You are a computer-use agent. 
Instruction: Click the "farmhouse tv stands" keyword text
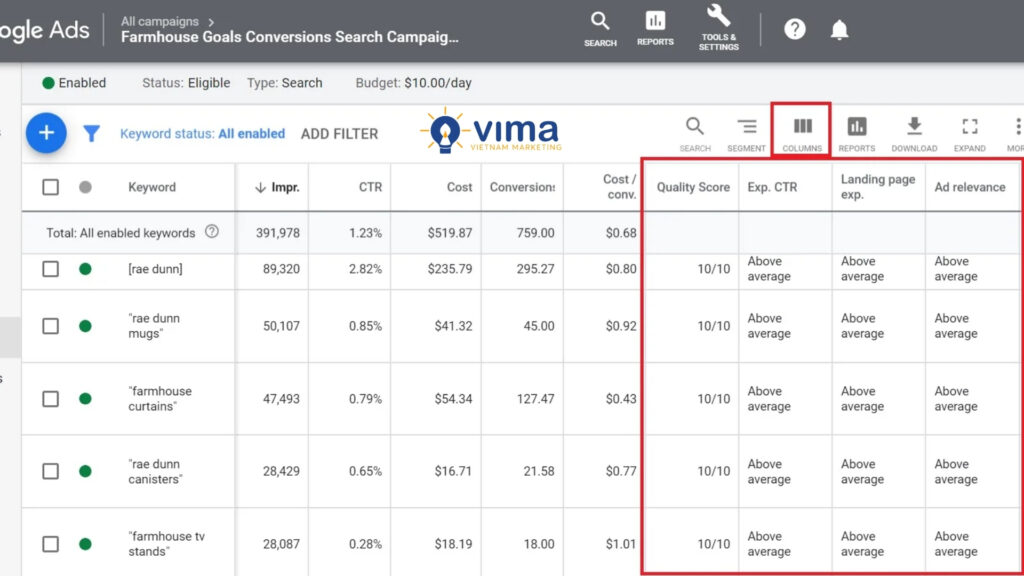167,543
